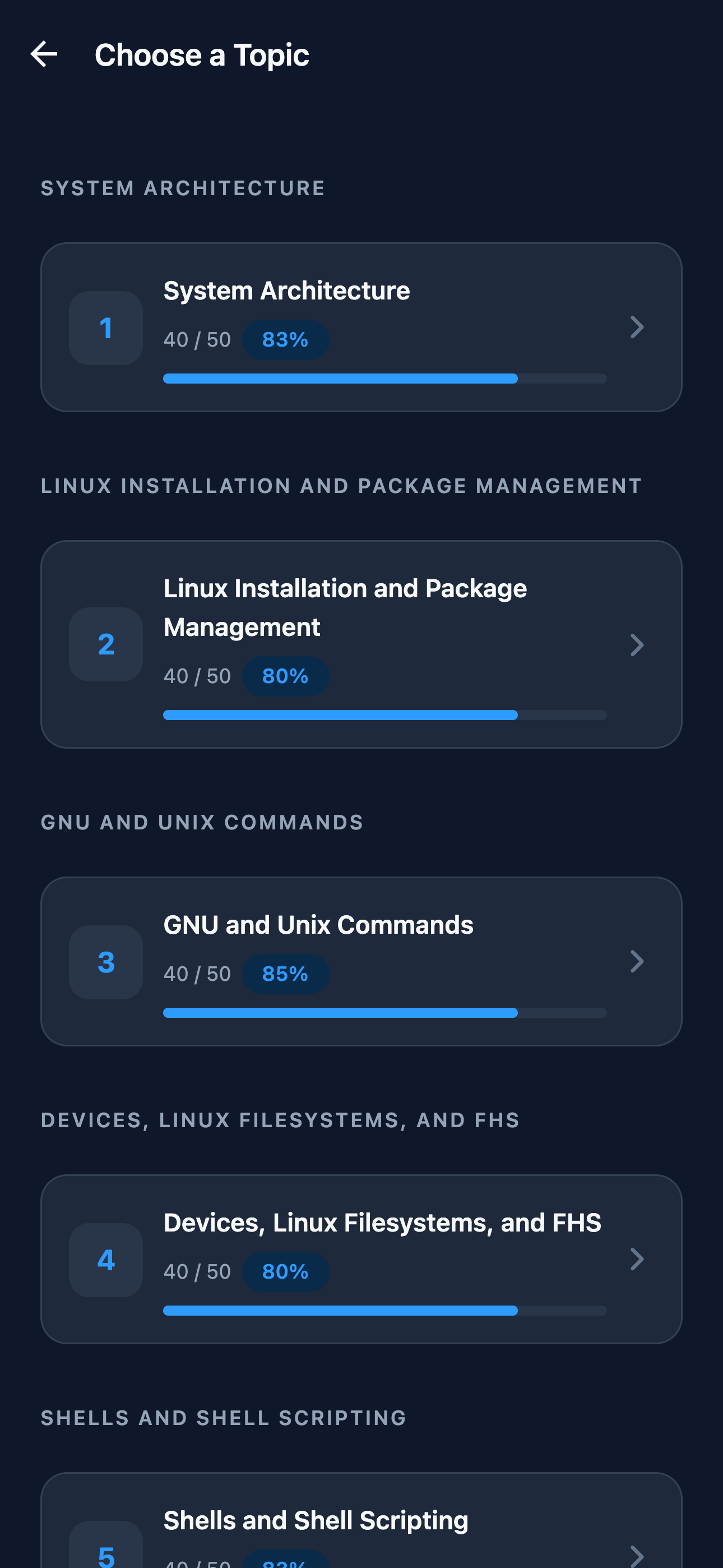Image resolution: width=723 pixels, height=1568 pixels.
Task: Tap the number 1 topic badge
Action: tap(106, 328)
